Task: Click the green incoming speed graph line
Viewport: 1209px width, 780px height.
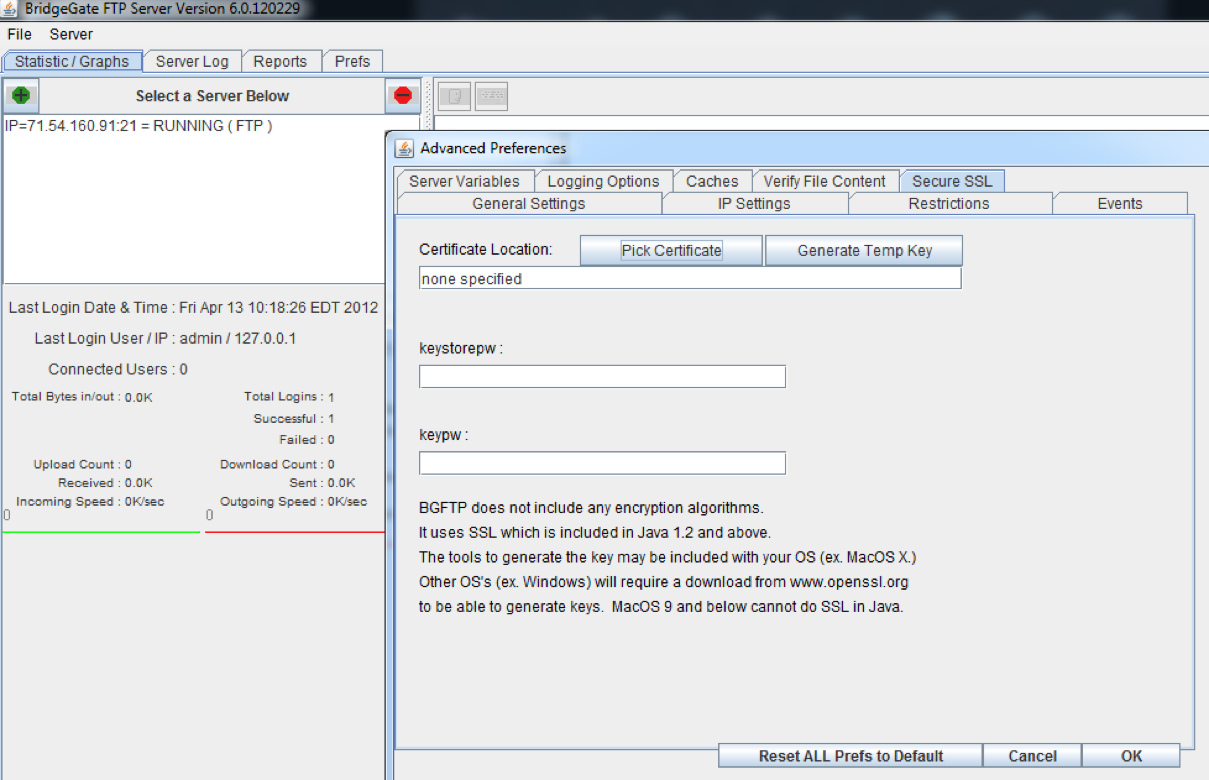Action: 101,532
